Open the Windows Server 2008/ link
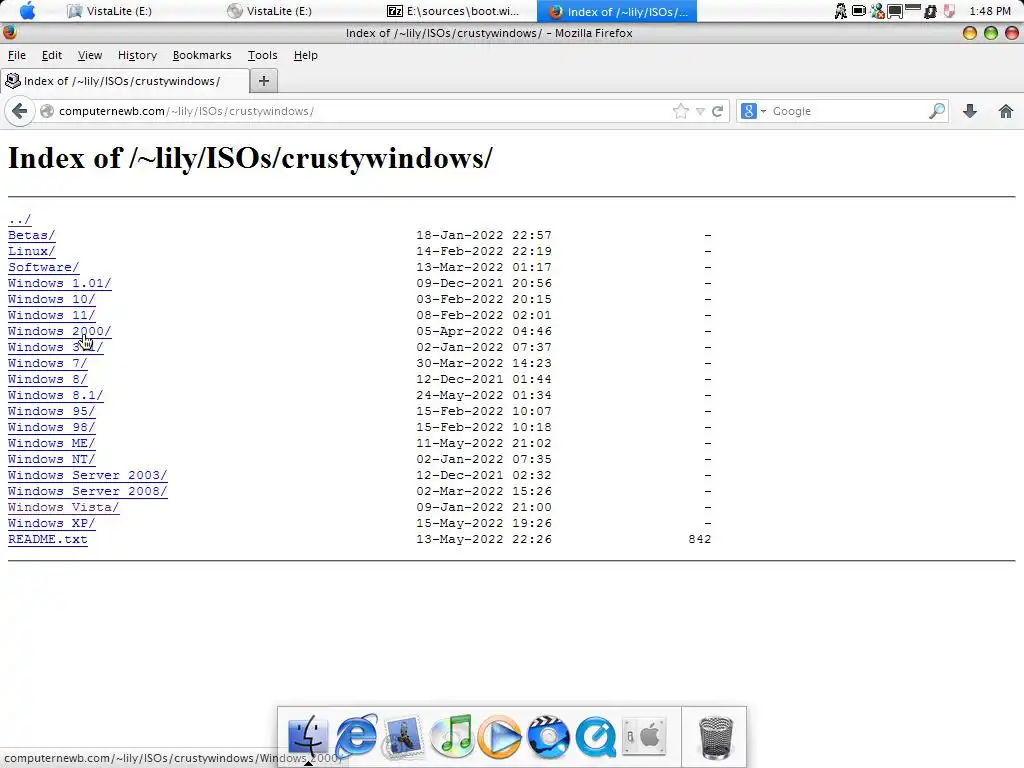Screen dimensions: 1024x768 (x=88, y=491)
